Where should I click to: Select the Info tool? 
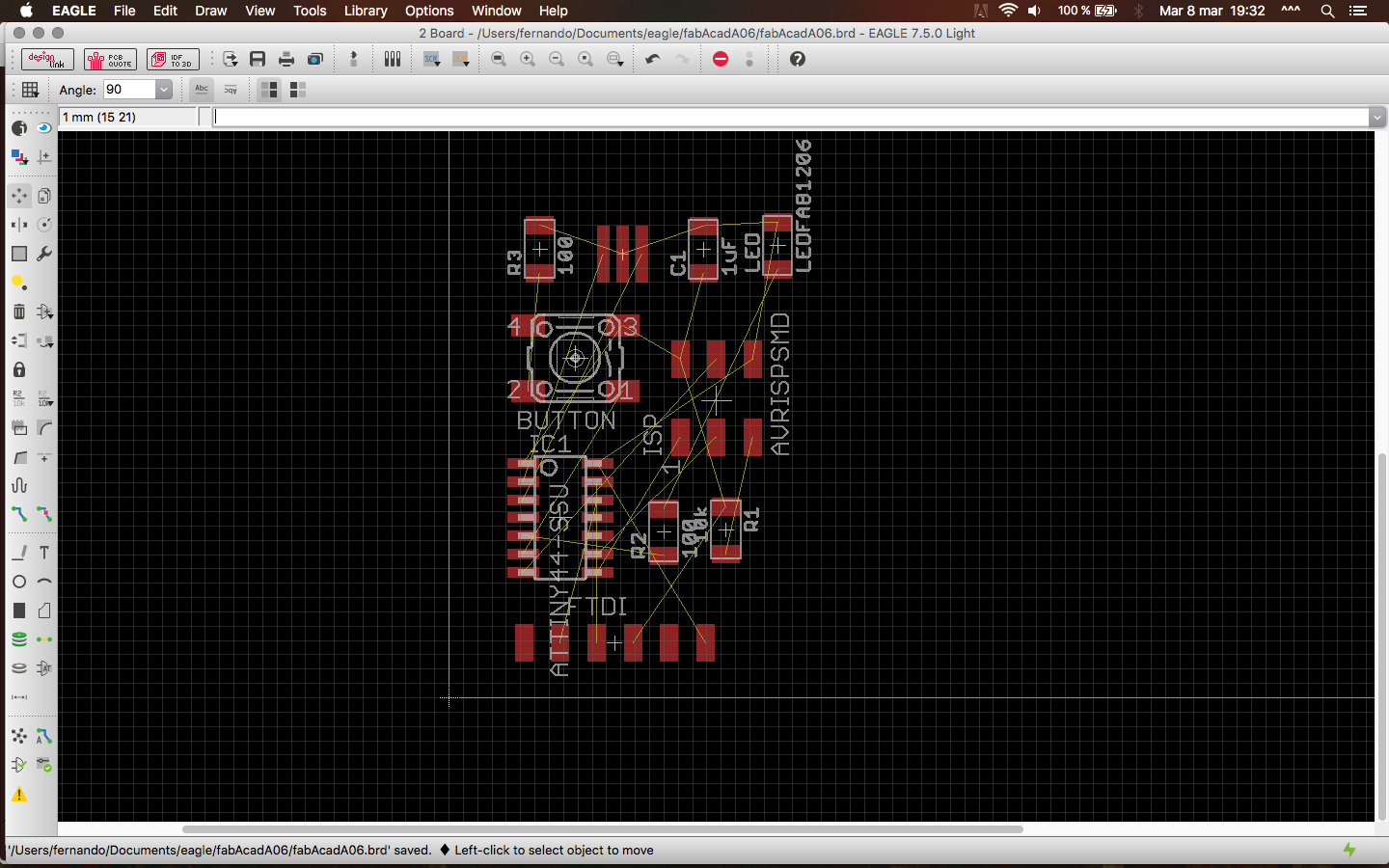point(19,128)
